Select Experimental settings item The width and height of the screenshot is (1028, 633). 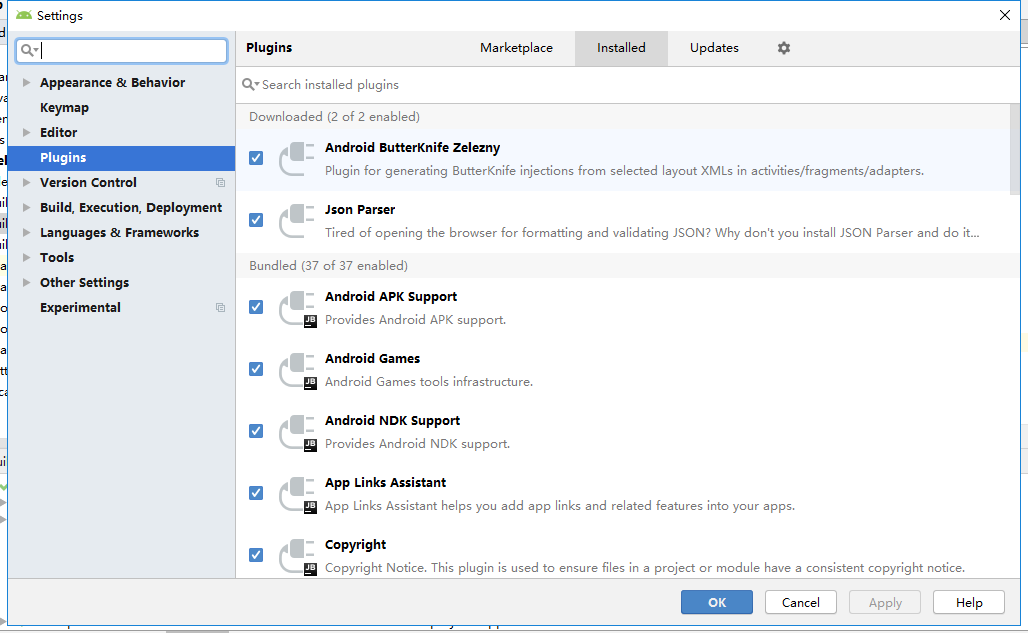(80, 308)
